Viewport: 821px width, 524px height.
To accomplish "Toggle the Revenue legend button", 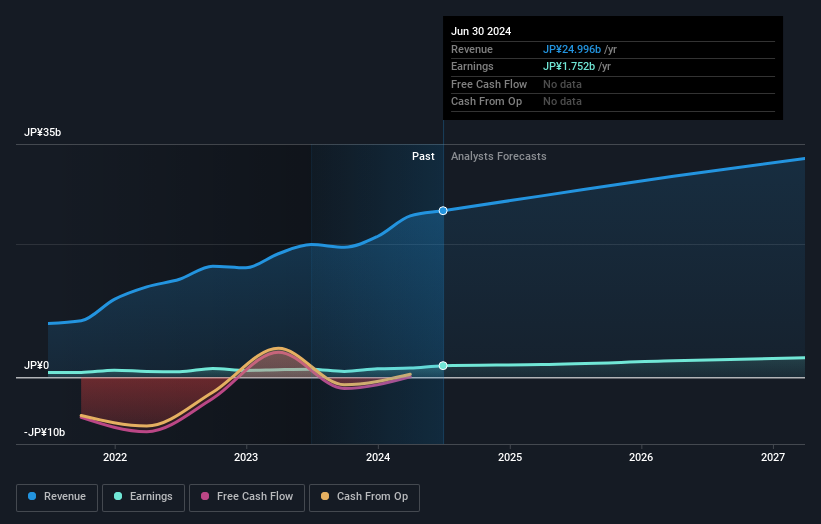I will click(57, 497).
